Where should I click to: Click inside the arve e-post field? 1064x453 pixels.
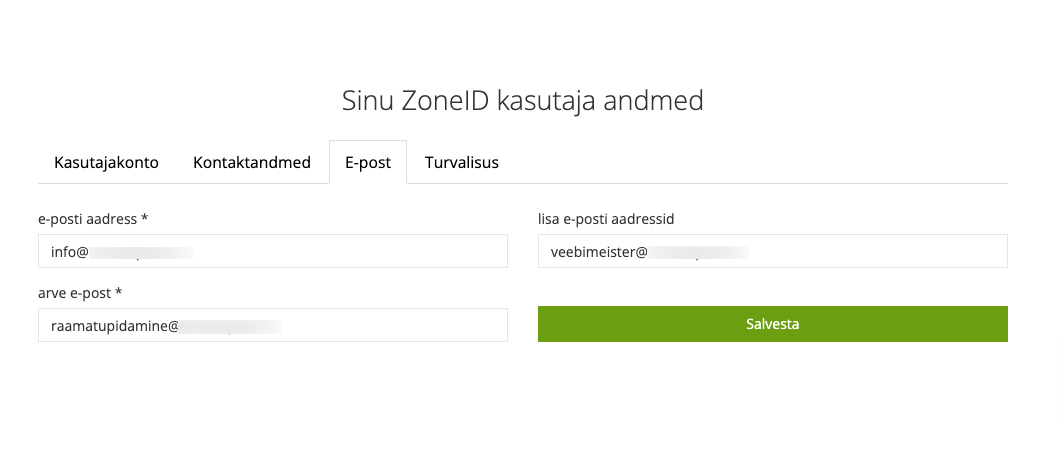click(x=273, y=326)
